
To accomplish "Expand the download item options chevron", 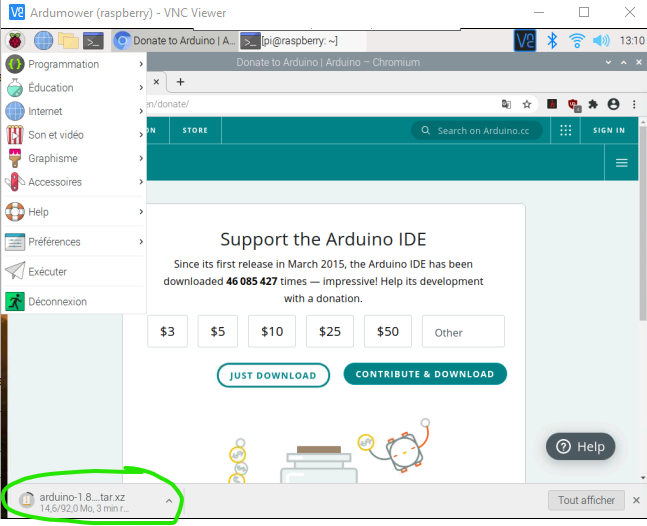I will point(169,501).
